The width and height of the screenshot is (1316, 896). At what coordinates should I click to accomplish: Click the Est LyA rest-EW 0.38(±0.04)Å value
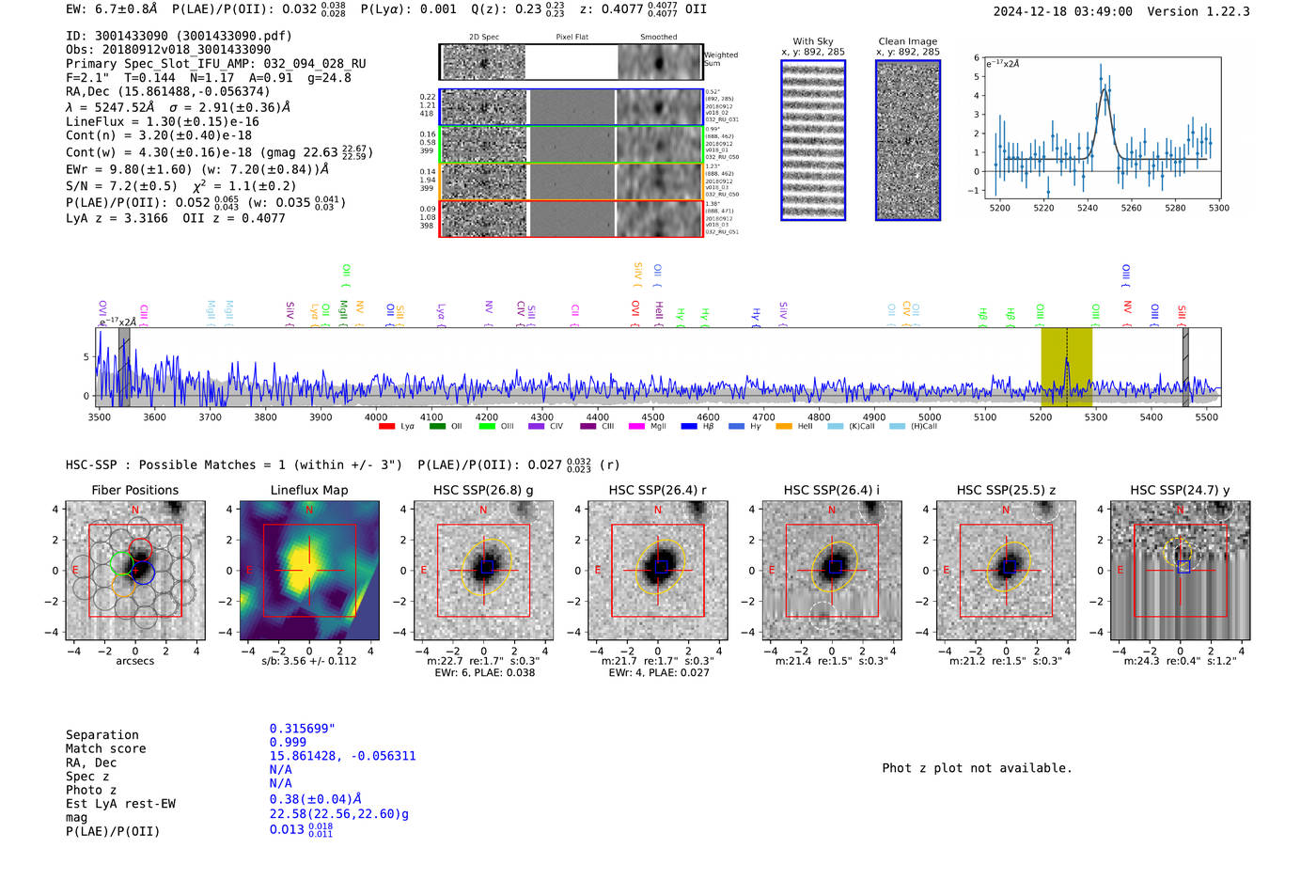[x=316, y=799]
